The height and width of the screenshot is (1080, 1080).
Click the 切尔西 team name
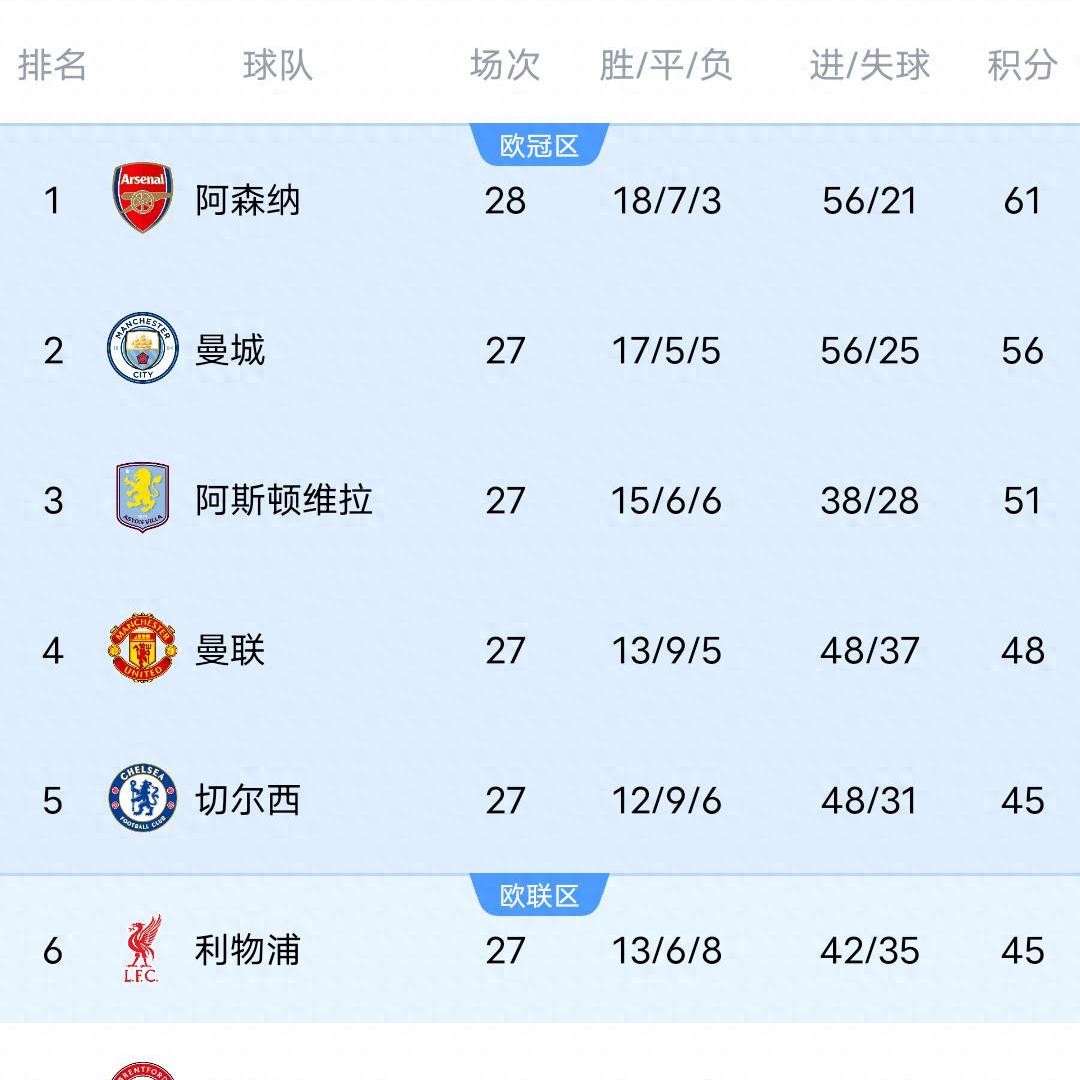click(248, 800)
